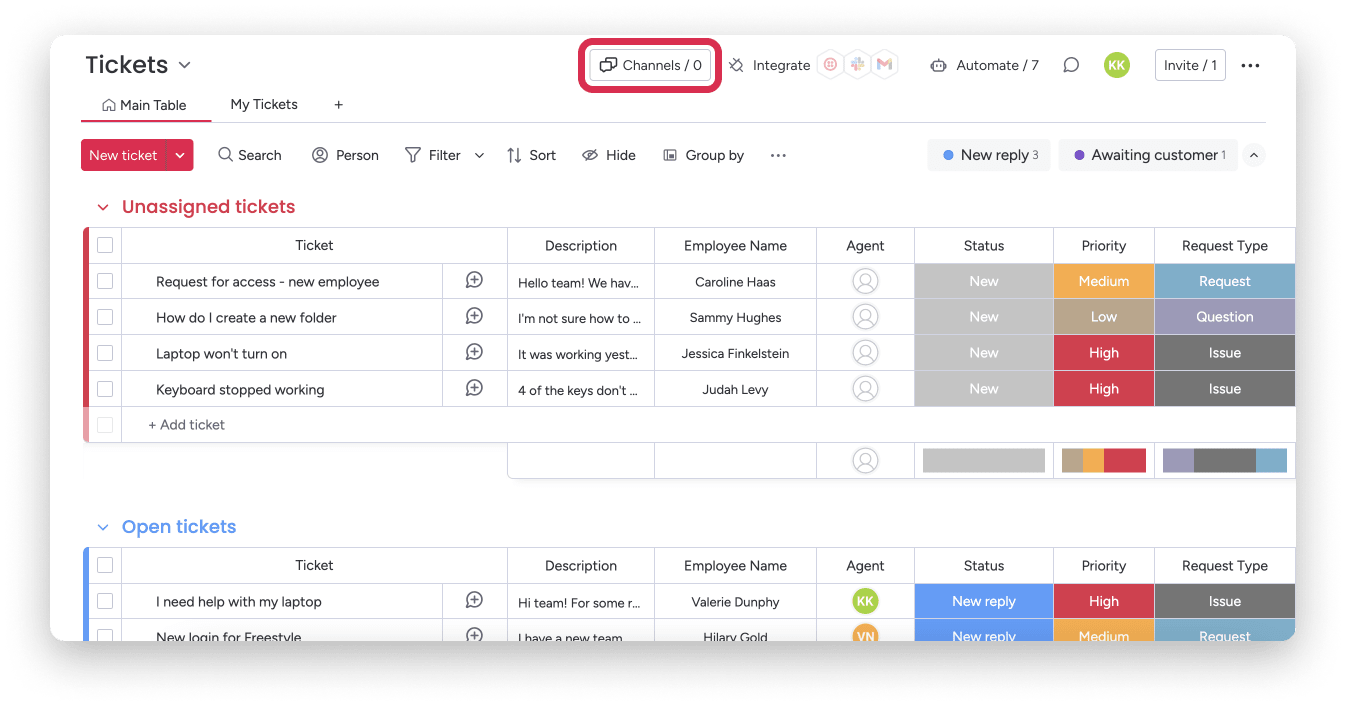This screenshot has width=1346, height=706.
Task: Click agent avatar for Caroline Haas ticket
Action: 865,281
